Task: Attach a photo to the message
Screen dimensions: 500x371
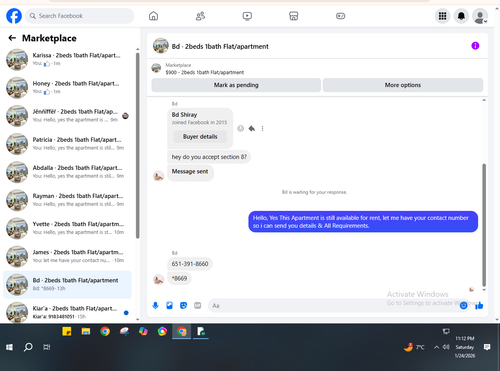Action: click(169, 305)
